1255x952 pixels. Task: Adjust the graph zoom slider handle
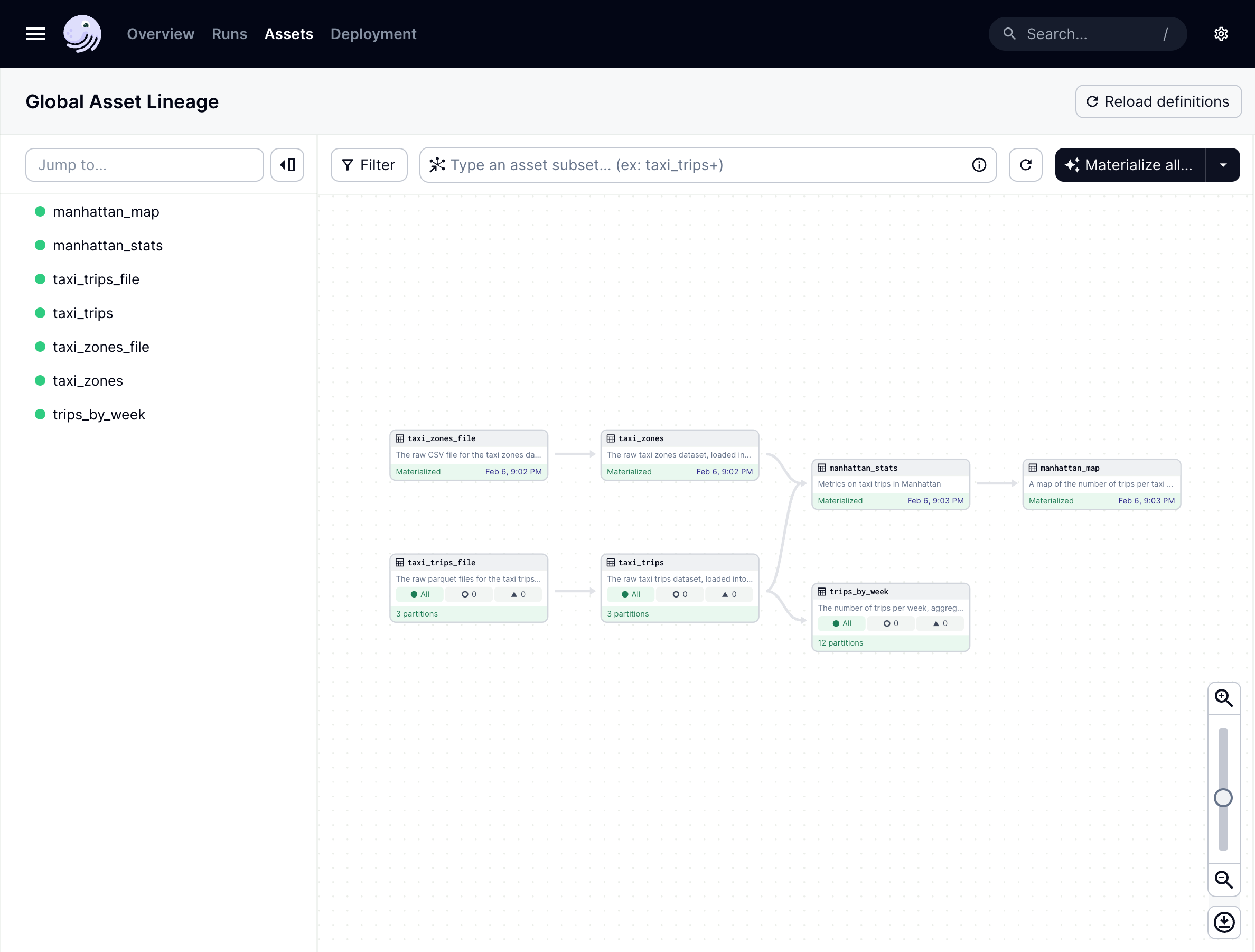(x=1223, y=798)
